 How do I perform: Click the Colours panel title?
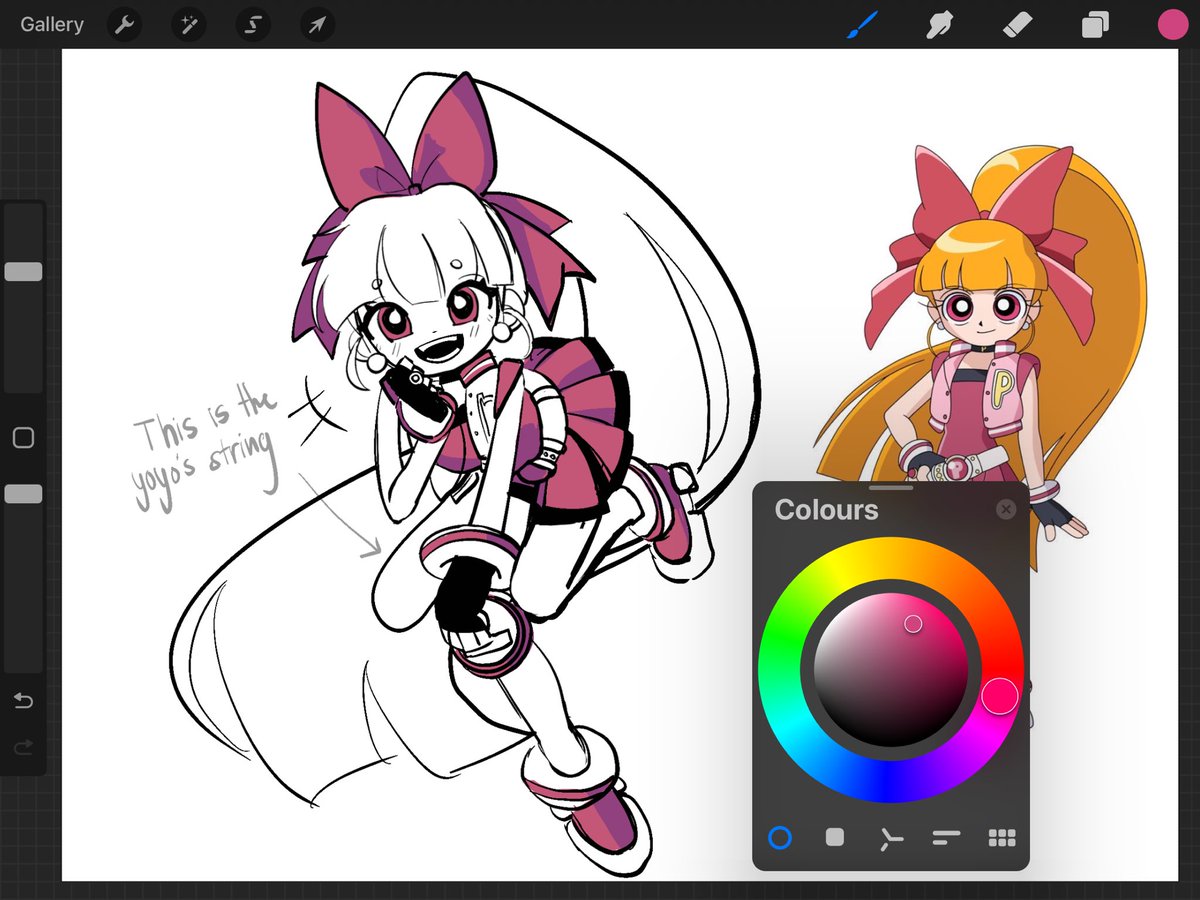[x=826, y=510]
